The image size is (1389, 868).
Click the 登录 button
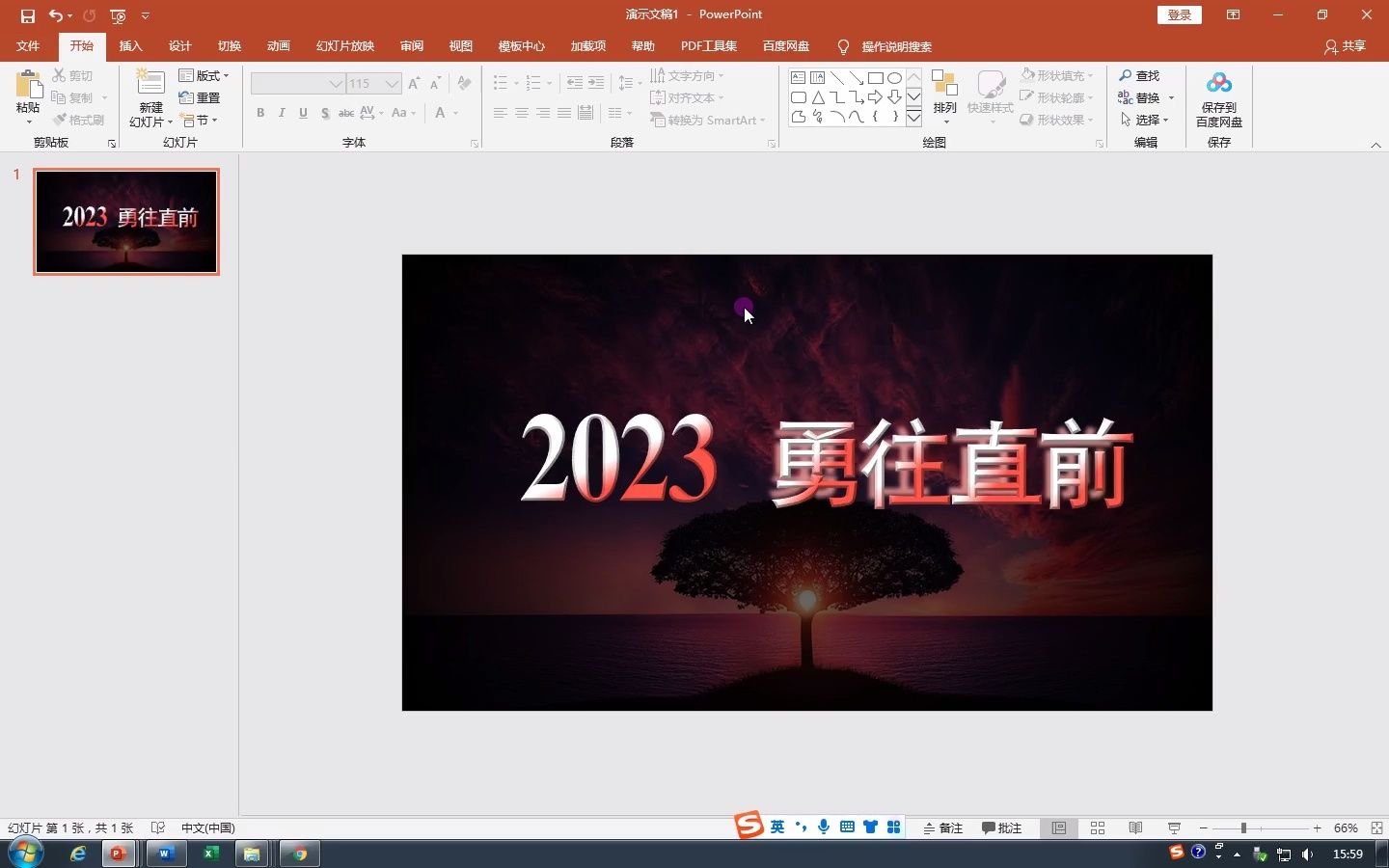pyautogui.click(x=1180, y=14)
